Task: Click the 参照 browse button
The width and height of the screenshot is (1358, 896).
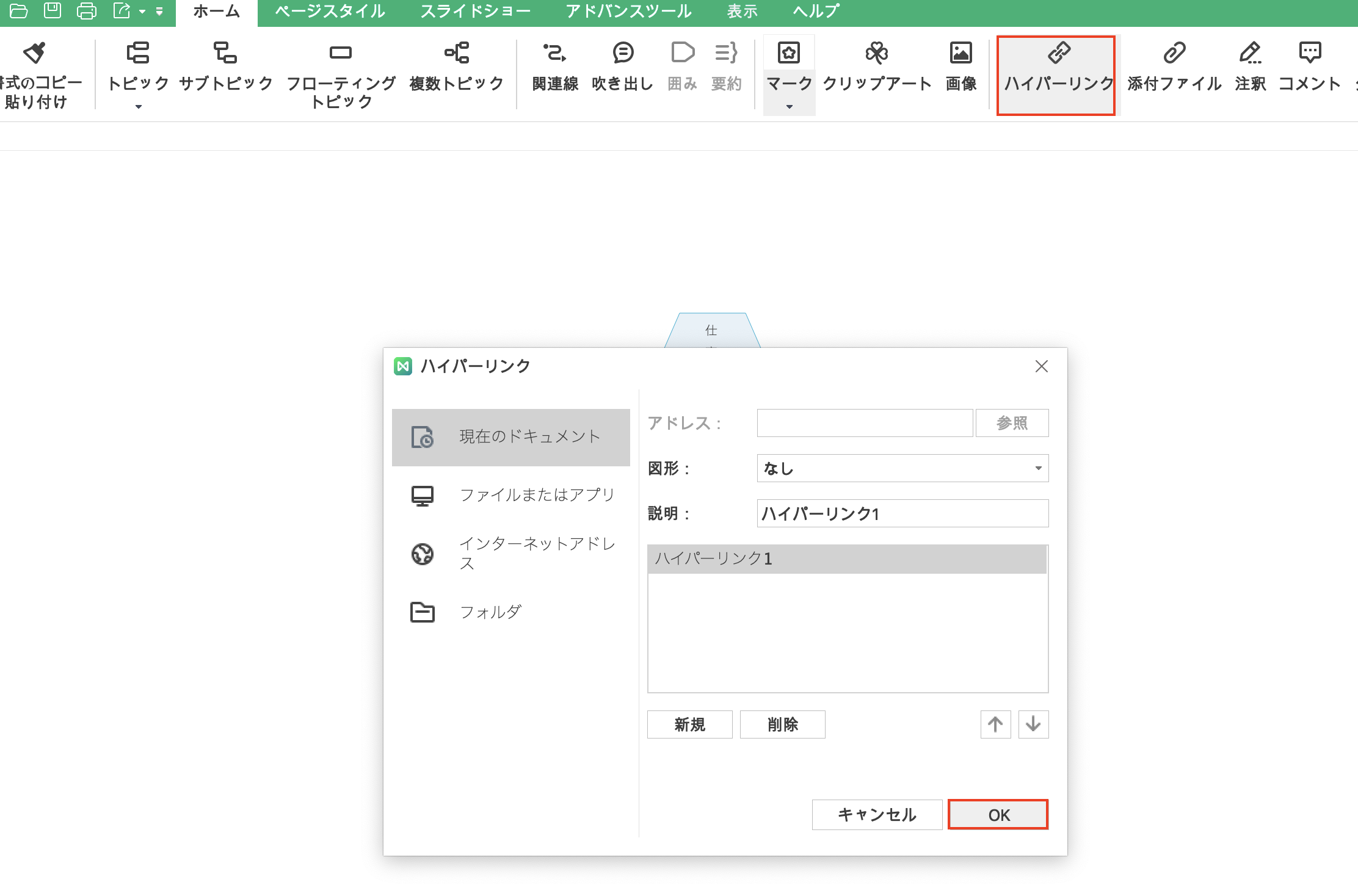Action: coord(1012,423)
